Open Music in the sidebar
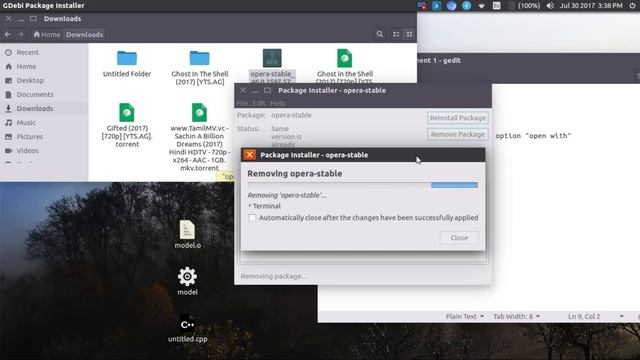The height and width of the screenshot is (360, 640). (26, 122)
